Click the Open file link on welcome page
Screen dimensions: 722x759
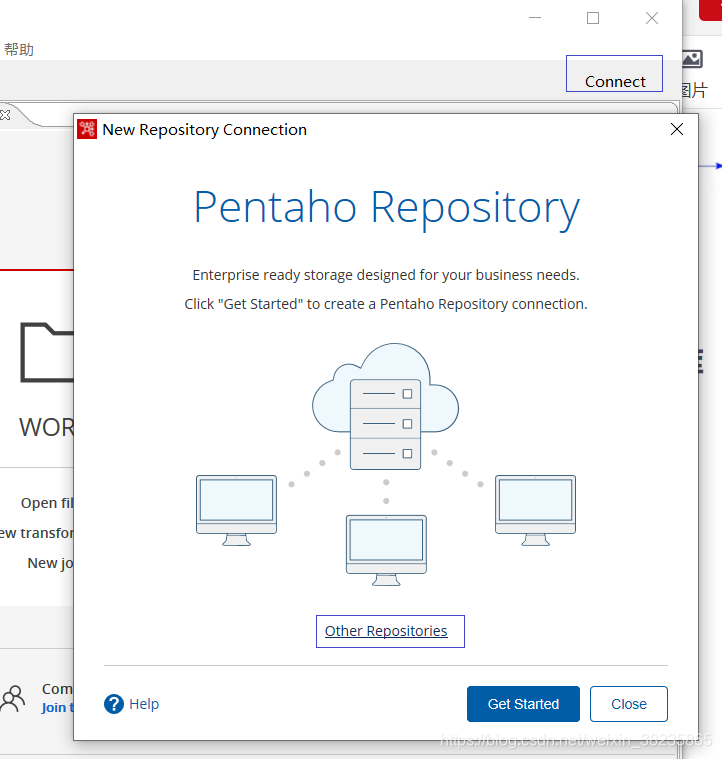[x=47, y=503]
